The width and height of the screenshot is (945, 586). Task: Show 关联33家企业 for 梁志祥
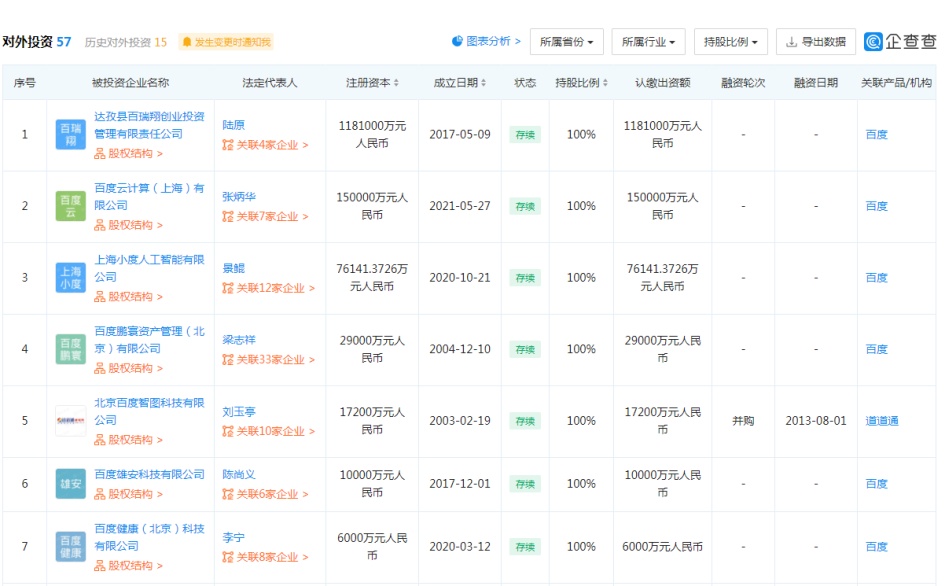(268, 359)
